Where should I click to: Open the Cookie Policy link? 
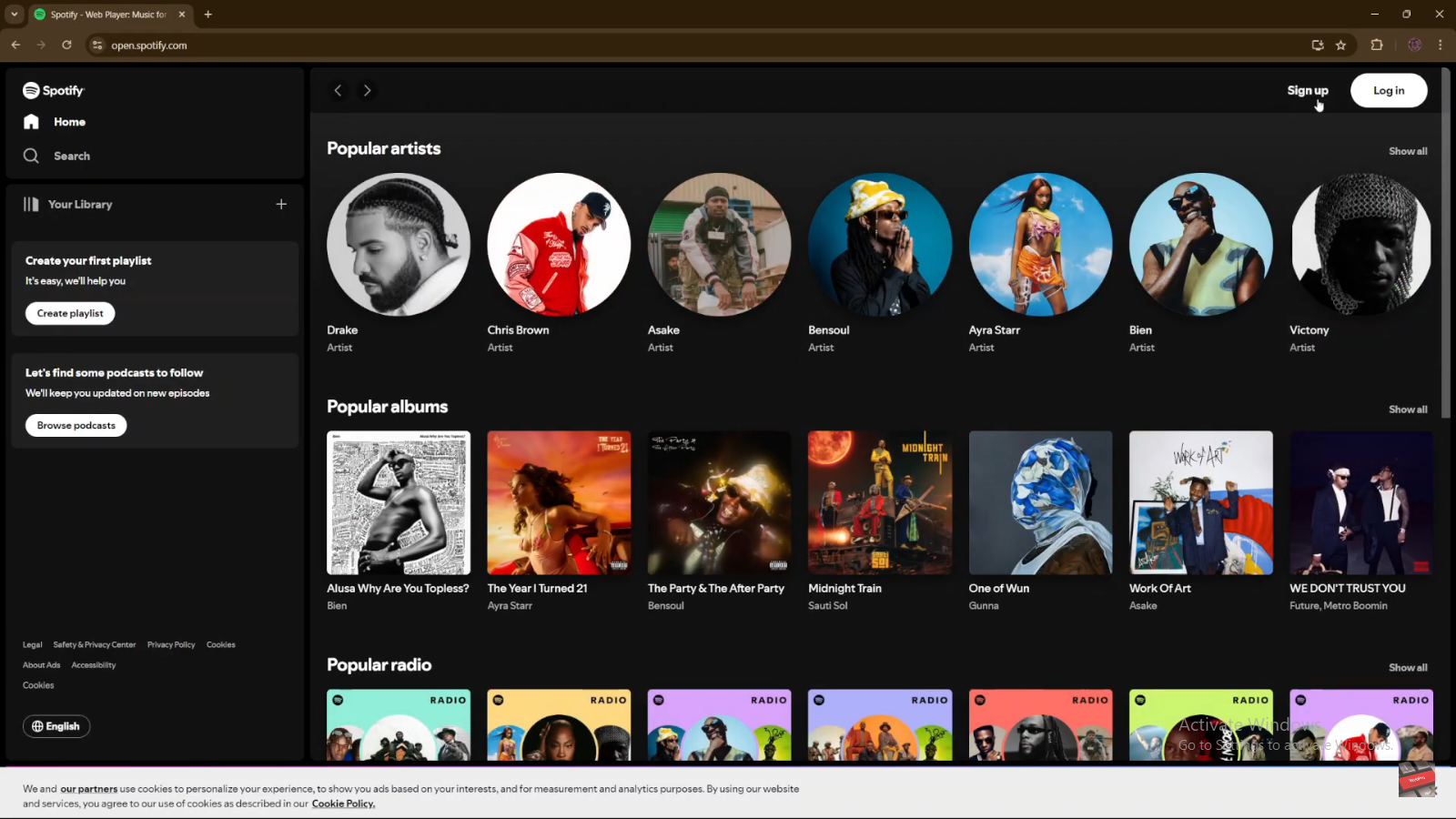(343, 804)
